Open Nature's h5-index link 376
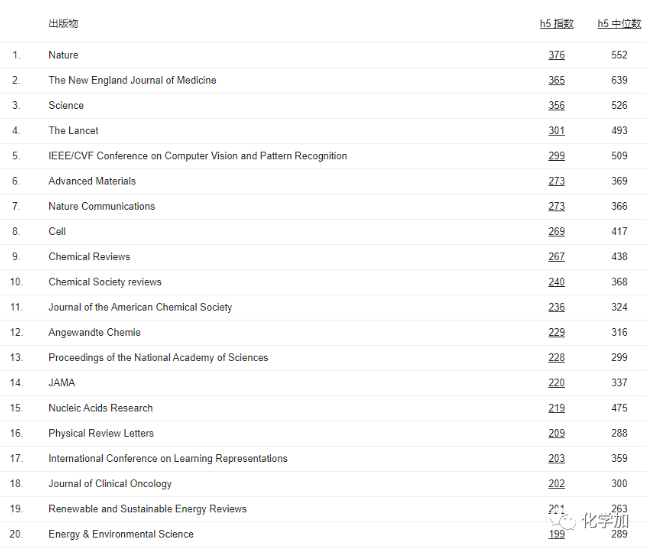The height and width of the screenshot is (556, 647). (x=556, y=55)
